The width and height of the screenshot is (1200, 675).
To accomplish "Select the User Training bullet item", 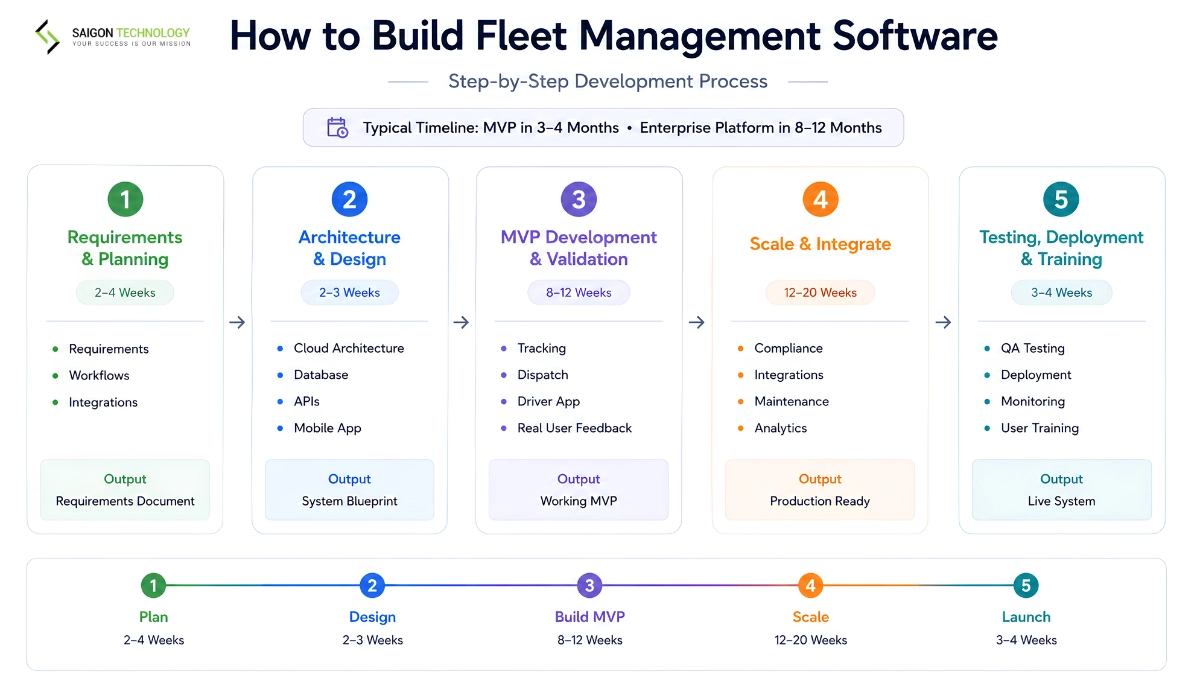I will (1031, 428).
